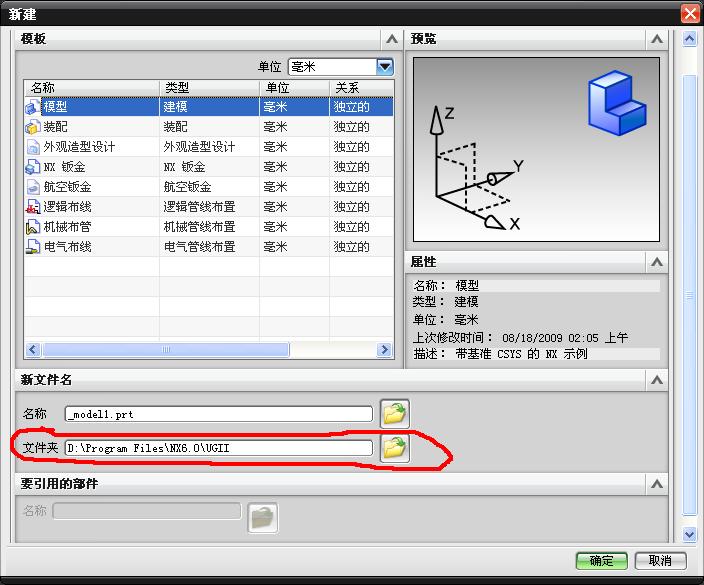Collapse the 预览 section

656,39
